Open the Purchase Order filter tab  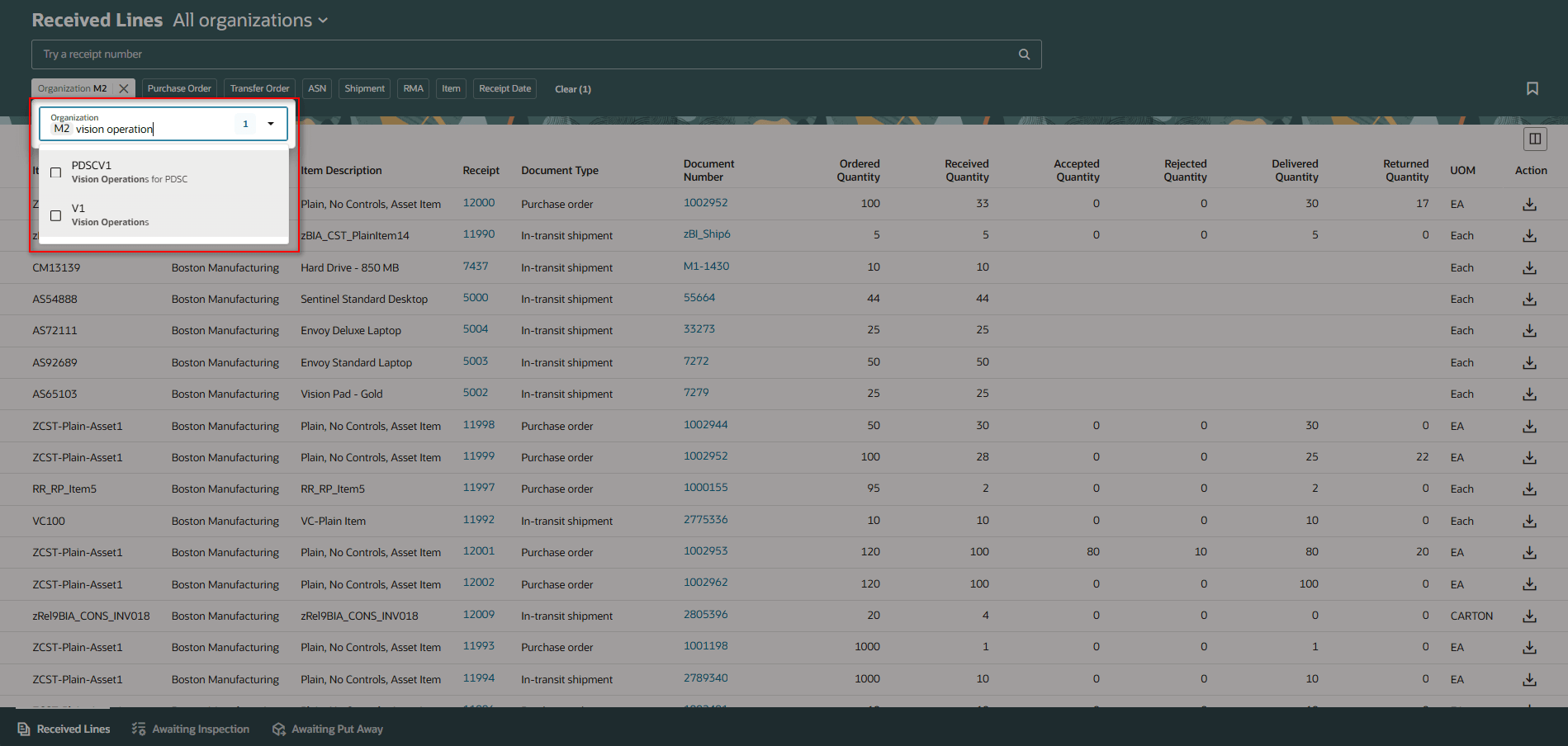178,87
